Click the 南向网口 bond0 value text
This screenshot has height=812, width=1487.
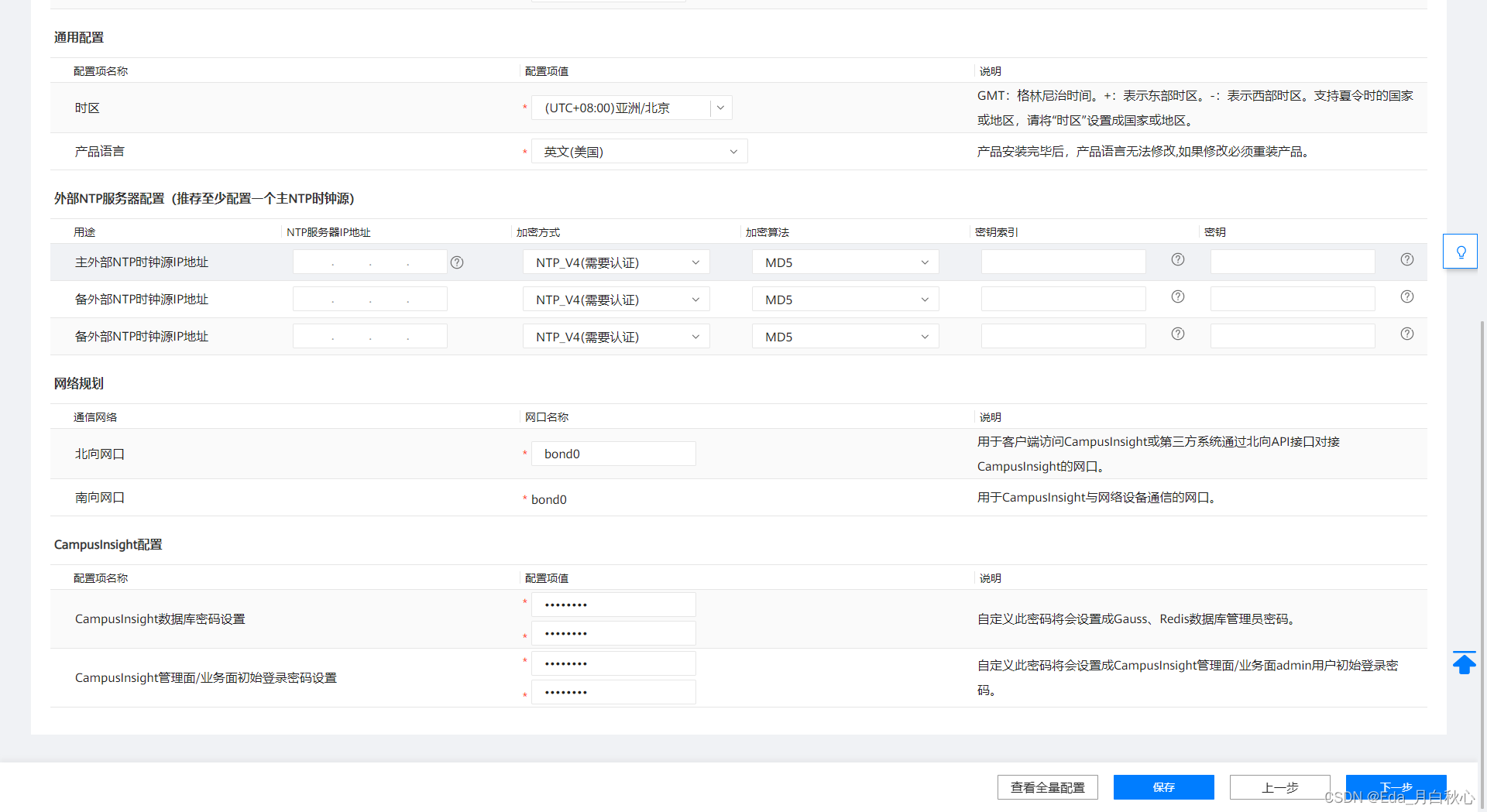tap(549, 499)
